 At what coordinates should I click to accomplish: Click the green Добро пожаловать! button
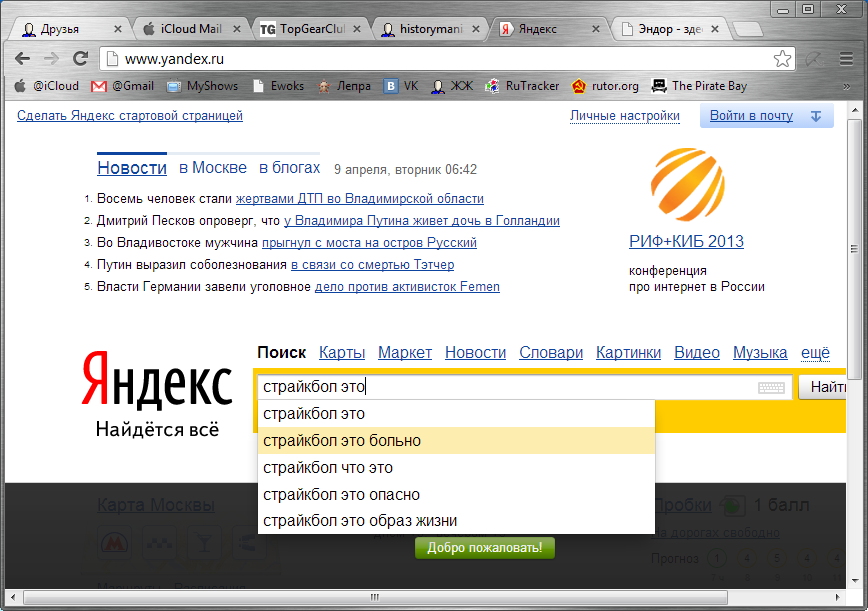click(x=484, y=548)
